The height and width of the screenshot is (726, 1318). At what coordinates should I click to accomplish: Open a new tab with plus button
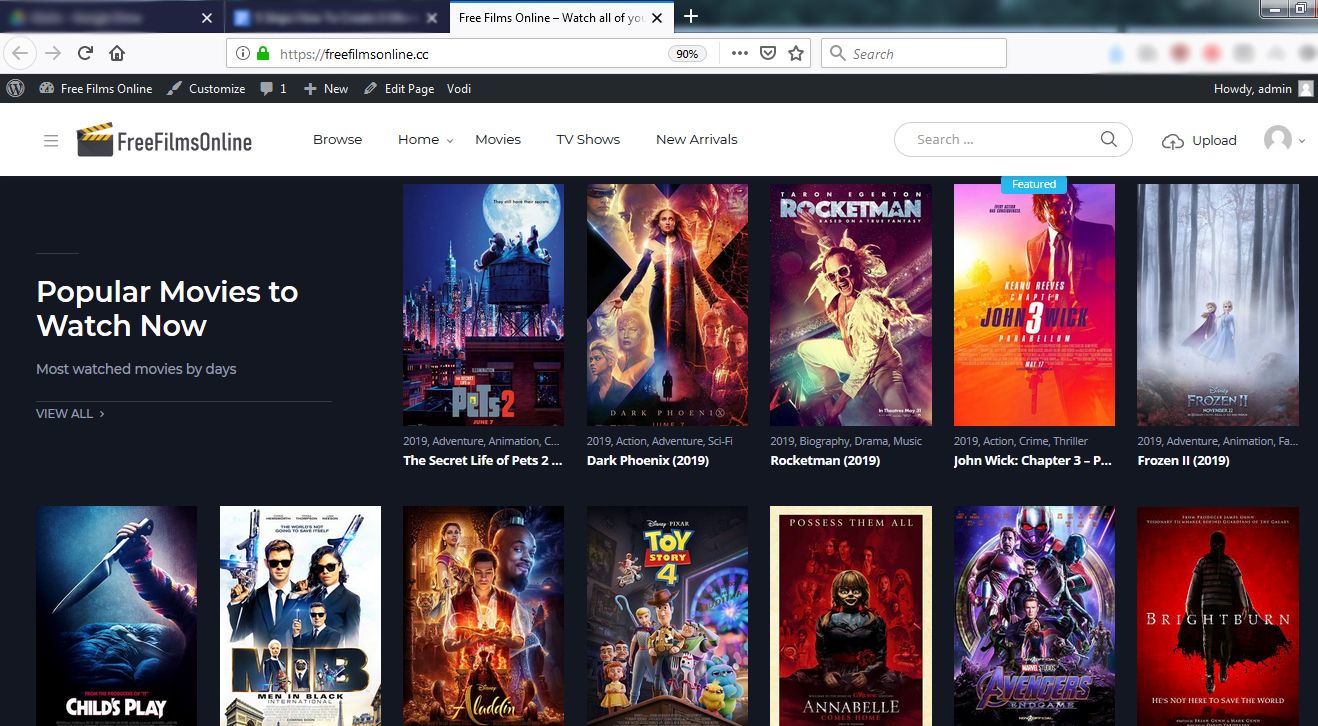pos(691,16)
